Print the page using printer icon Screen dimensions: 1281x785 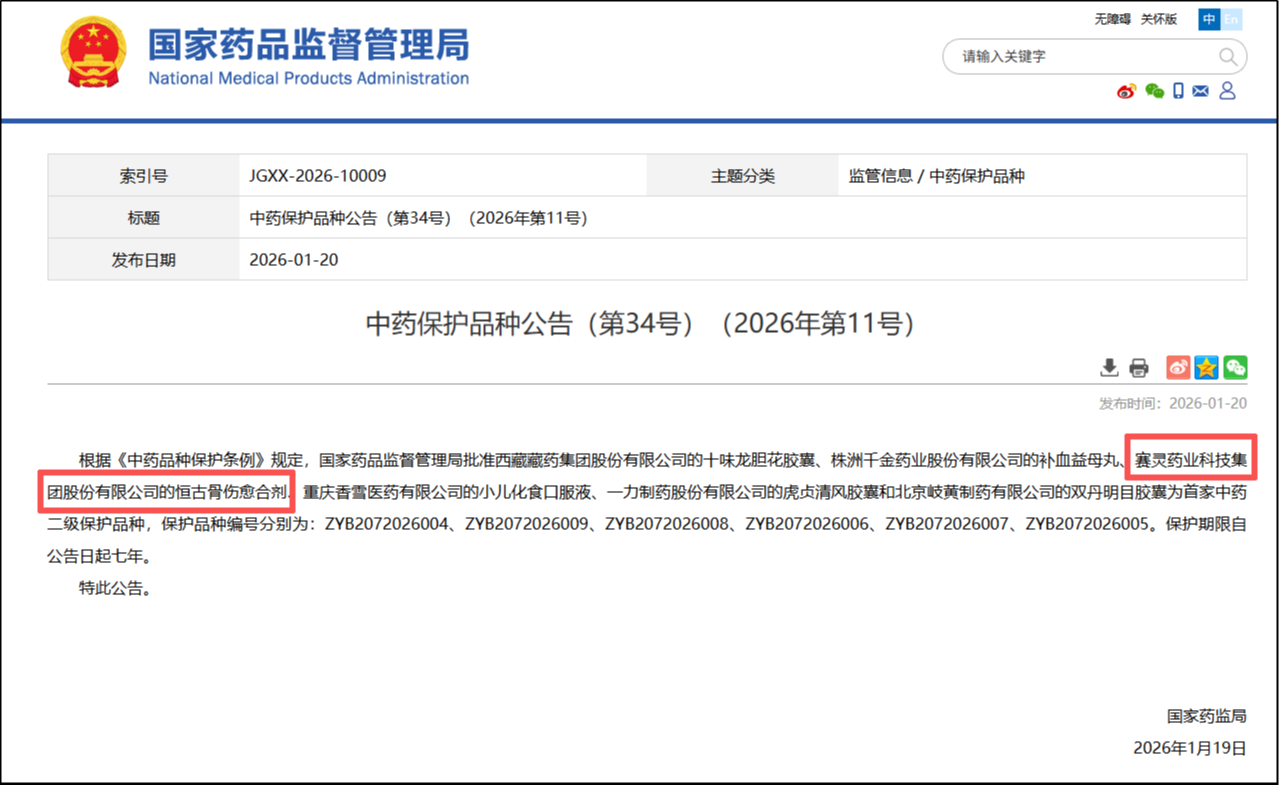pyautogui.click(x=1139, y=368)
